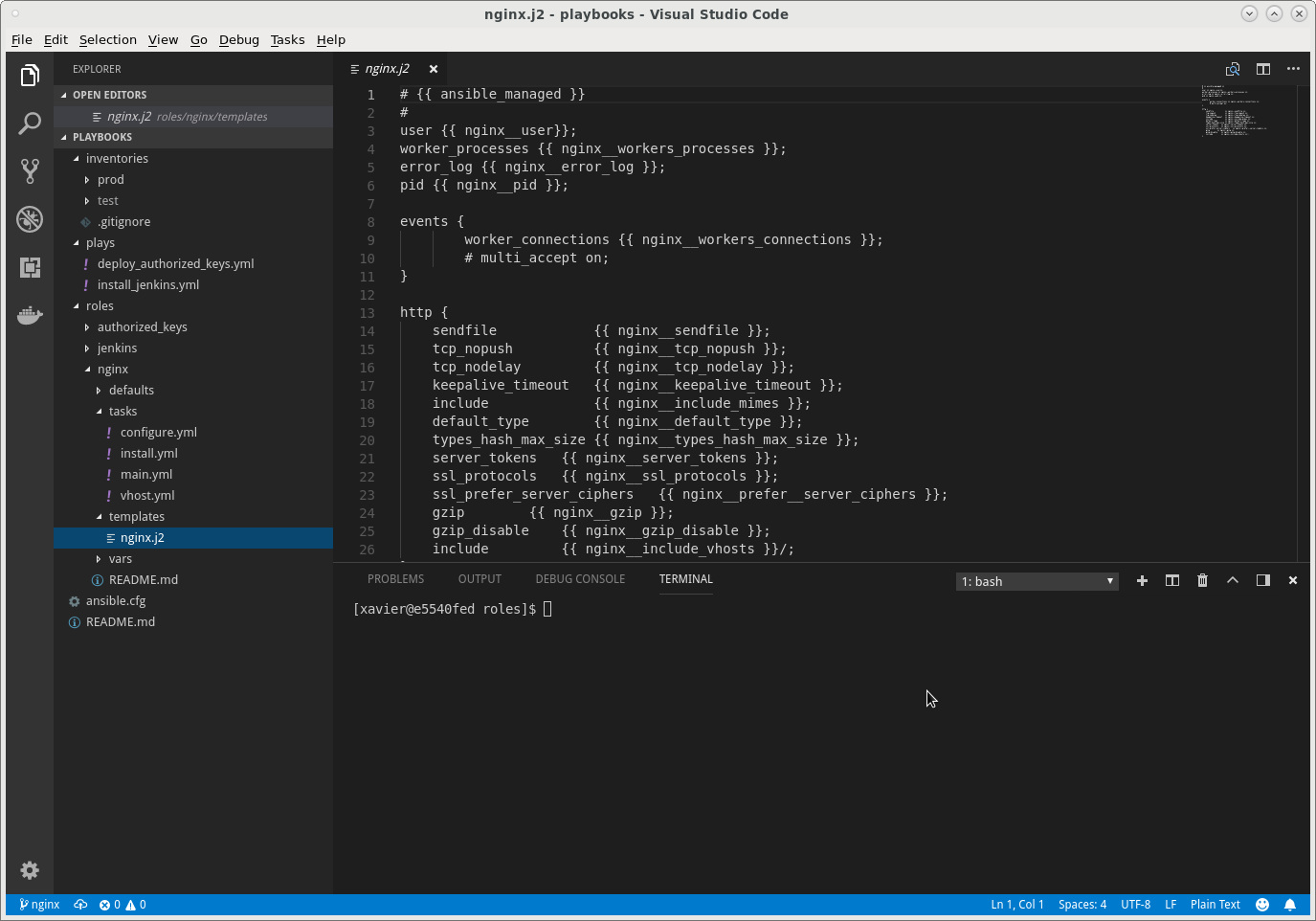Click the code minimap

1249,111
